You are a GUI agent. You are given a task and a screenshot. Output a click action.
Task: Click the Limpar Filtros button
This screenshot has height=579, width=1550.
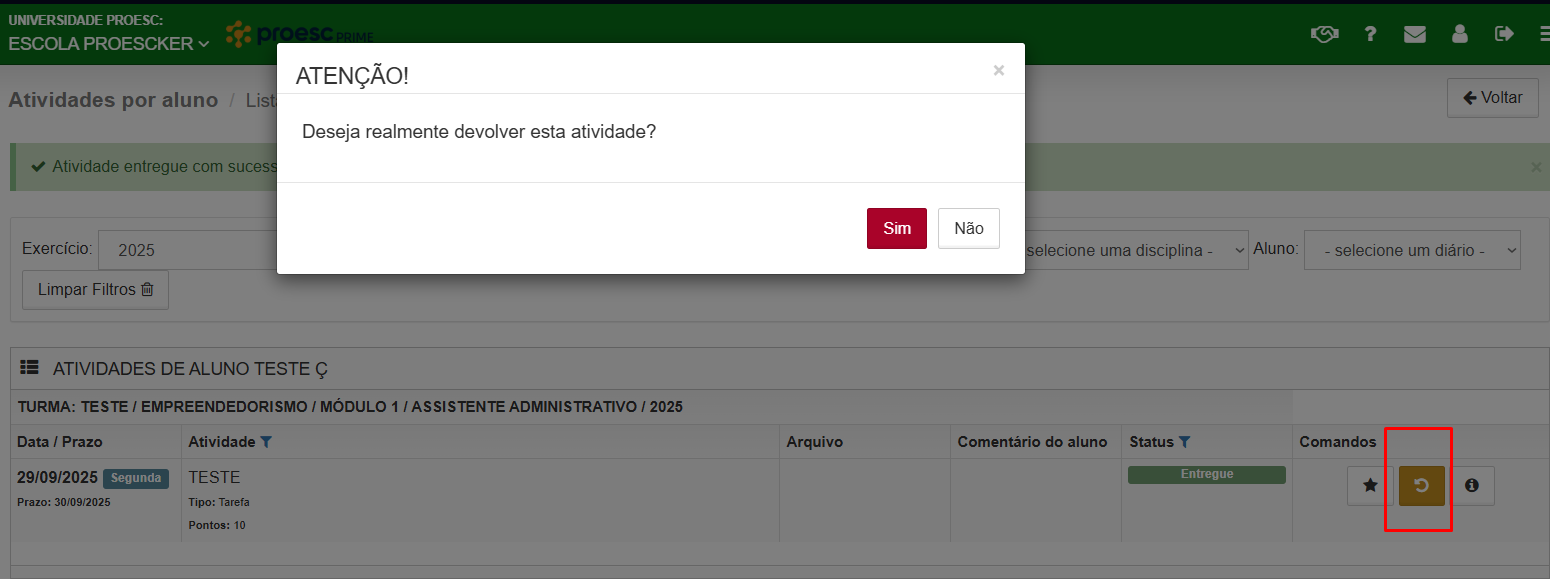point(95,290)
